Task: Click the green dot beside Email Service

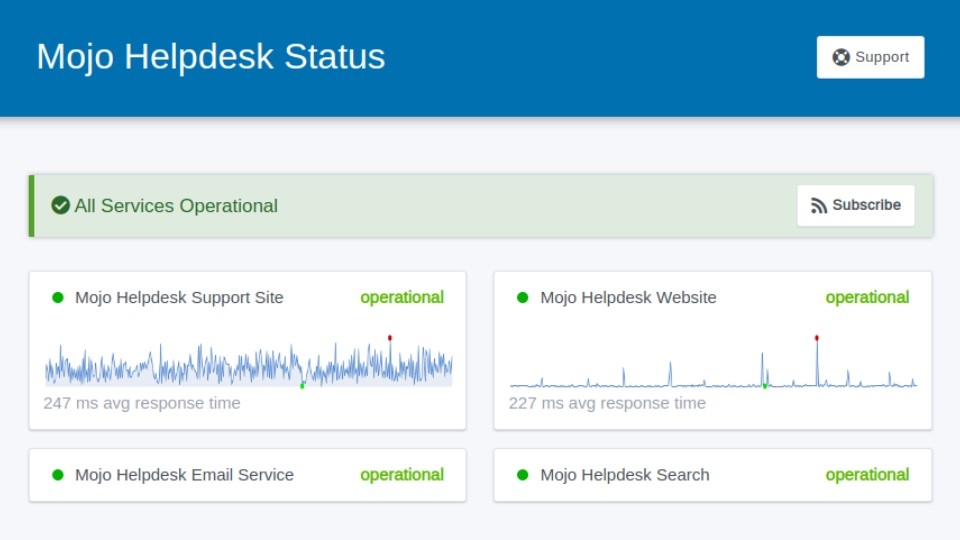Action: click(58, 475)
